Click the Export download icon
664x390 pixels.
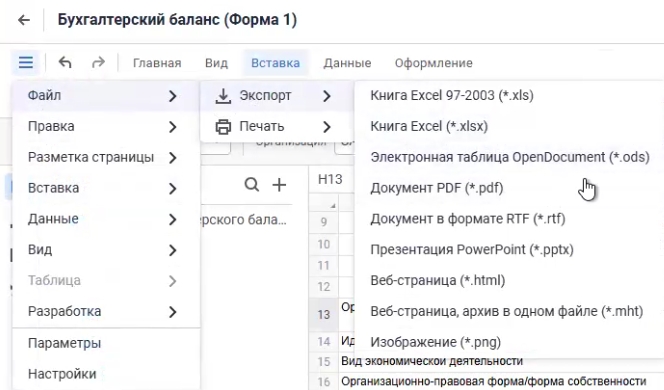pos(223,96)
